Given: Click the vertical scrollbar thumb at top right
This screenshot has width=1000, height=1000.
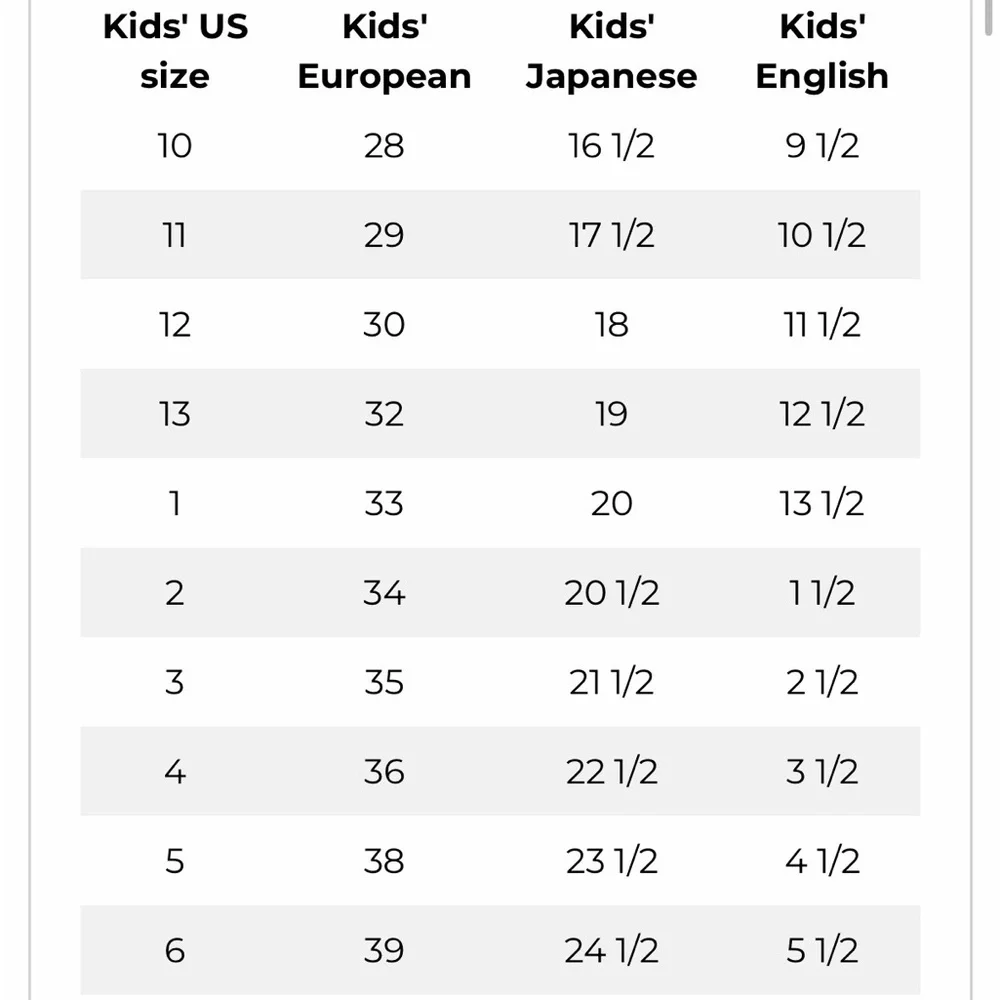Looking at the screenshot, I should tap(989, 16).
